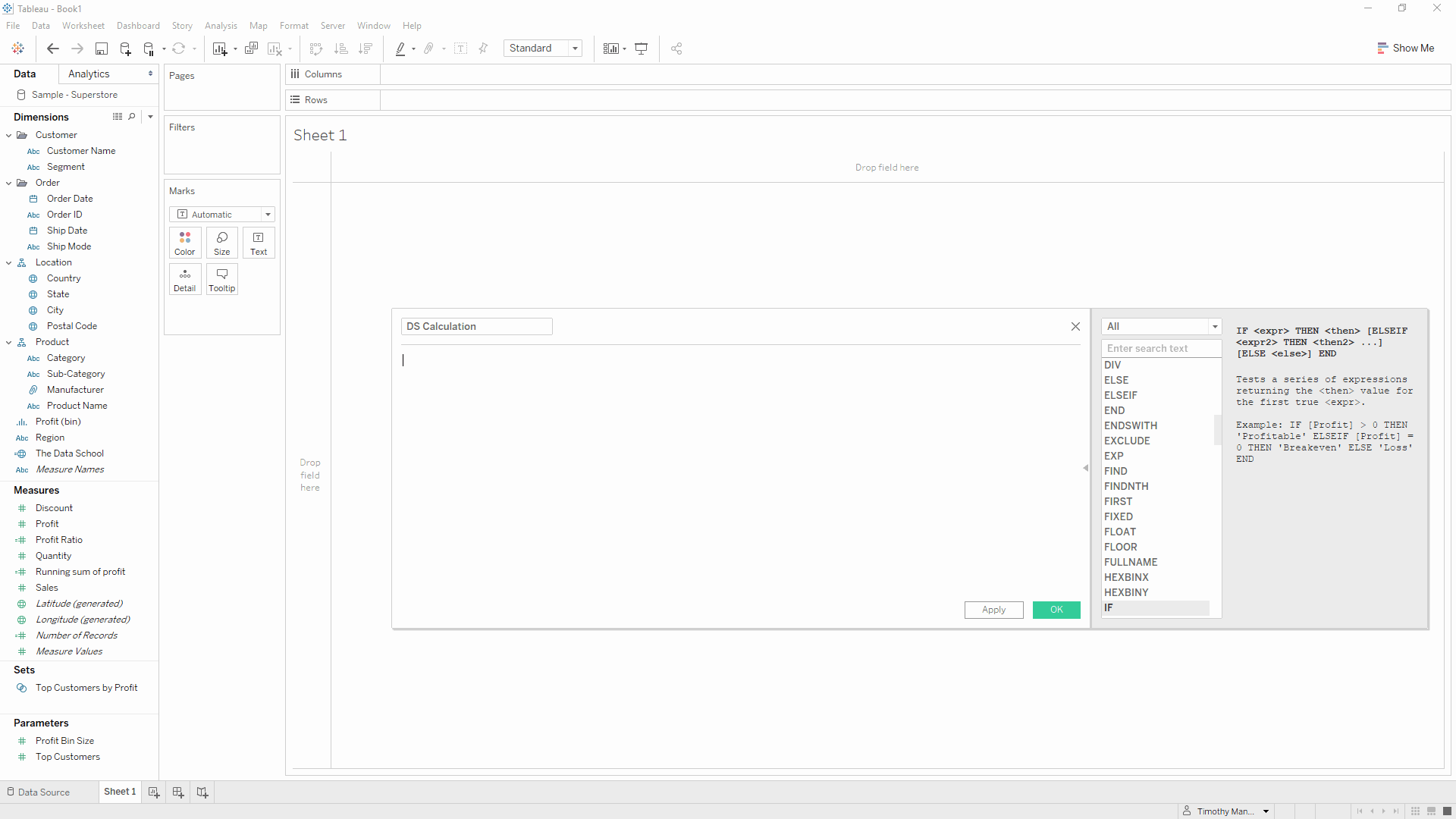Search dimensions with the magnifier icon
The image size is (1456, 819).
(132, 117)
